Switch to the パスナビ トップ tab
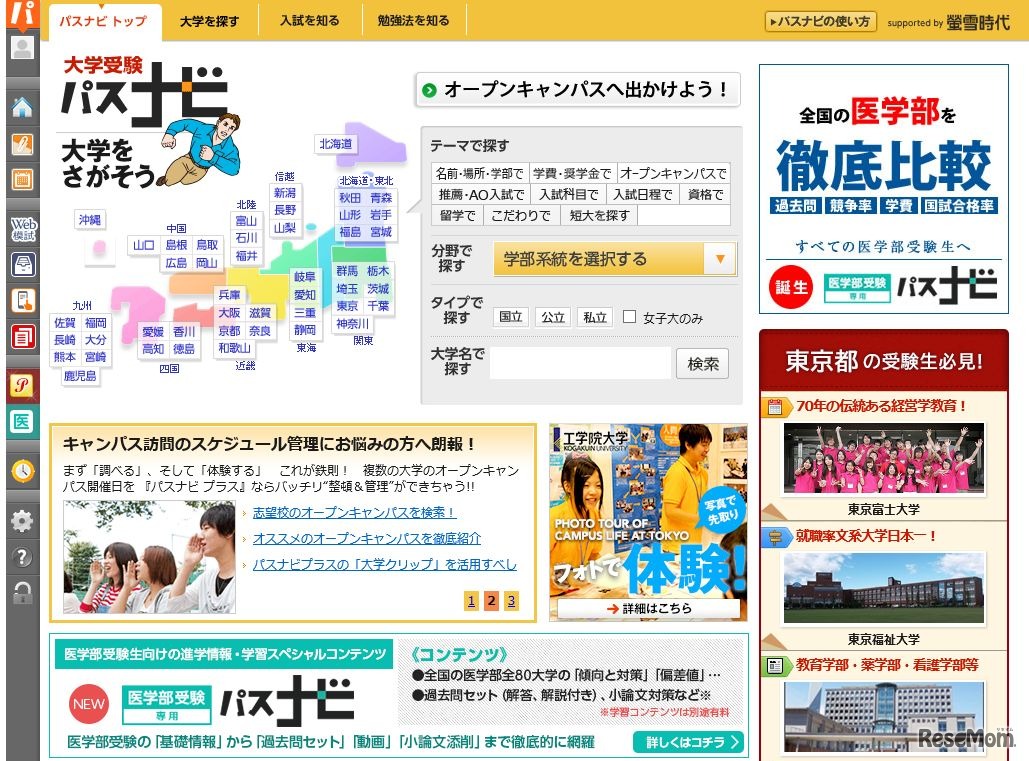Image resolution: width=1029 pixels, height=761 pixels. pos(103,22)
